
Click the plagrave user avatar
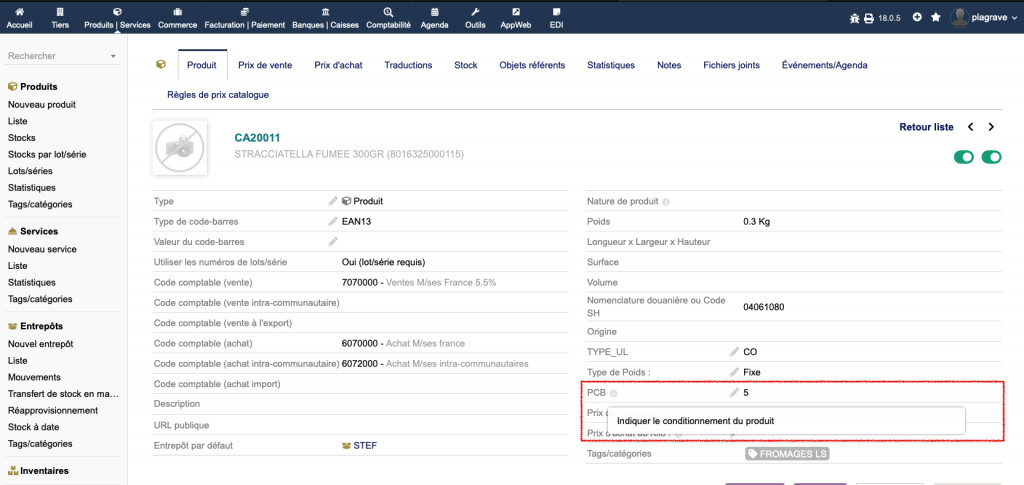point(959,18)
